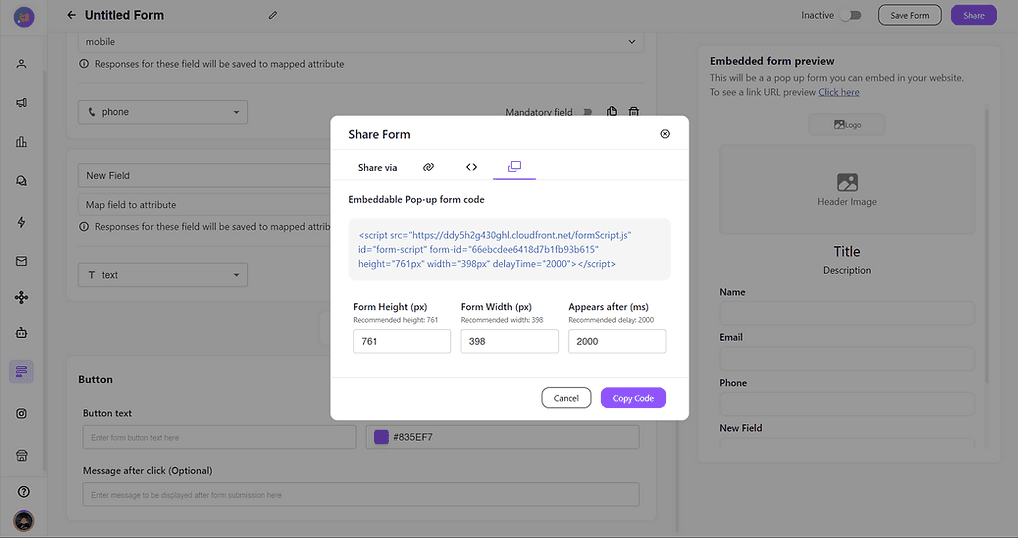
Task: Open the help question mark icon
Action: point(24,491)
